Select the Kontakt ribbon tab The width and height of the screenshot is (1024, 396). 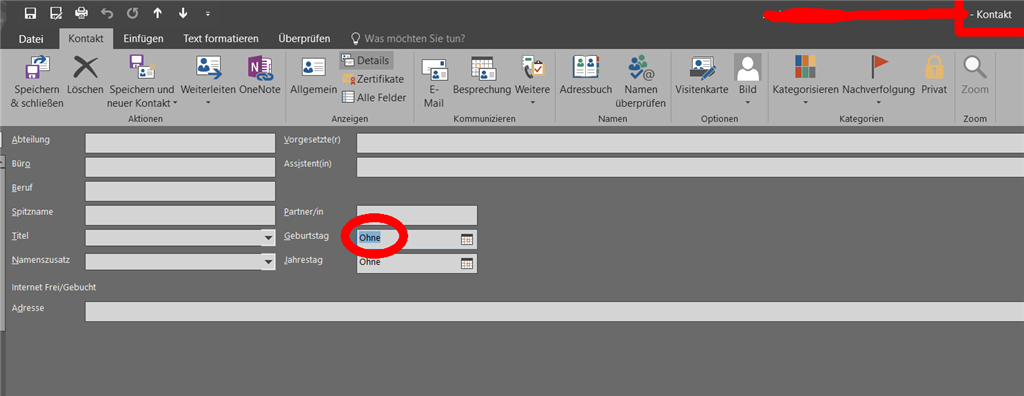[x=86, y=39]
